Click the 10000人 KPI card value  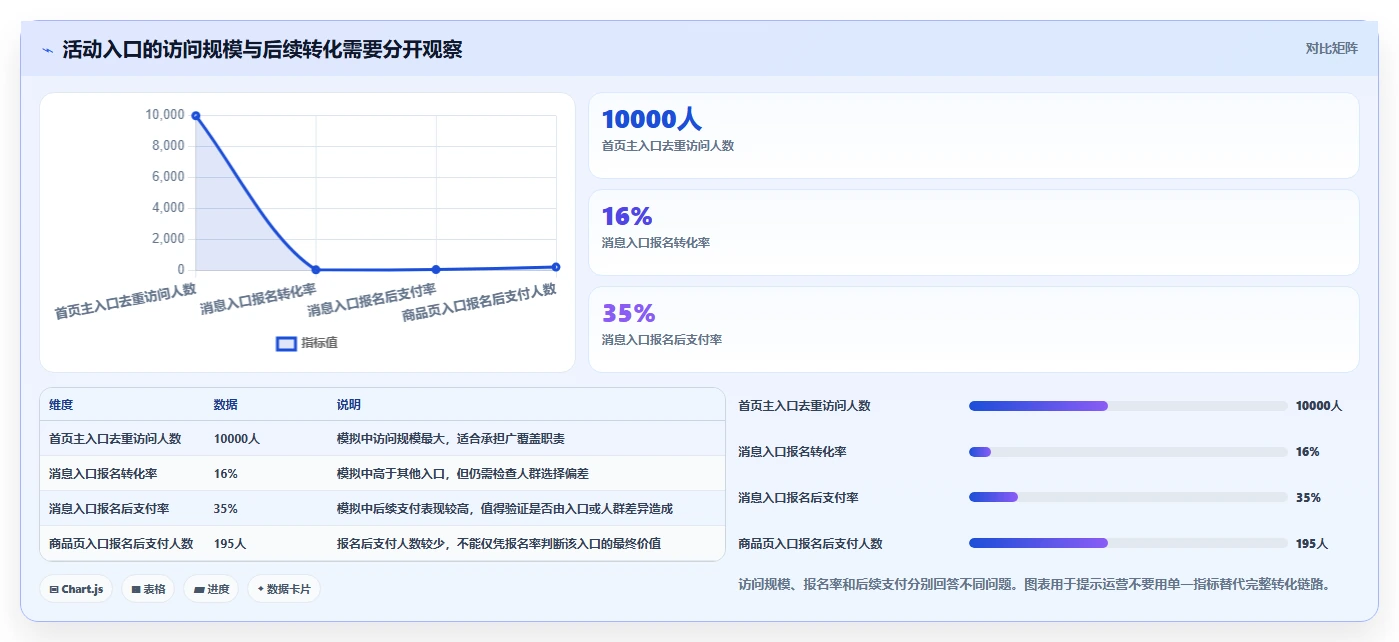(652, 120)
